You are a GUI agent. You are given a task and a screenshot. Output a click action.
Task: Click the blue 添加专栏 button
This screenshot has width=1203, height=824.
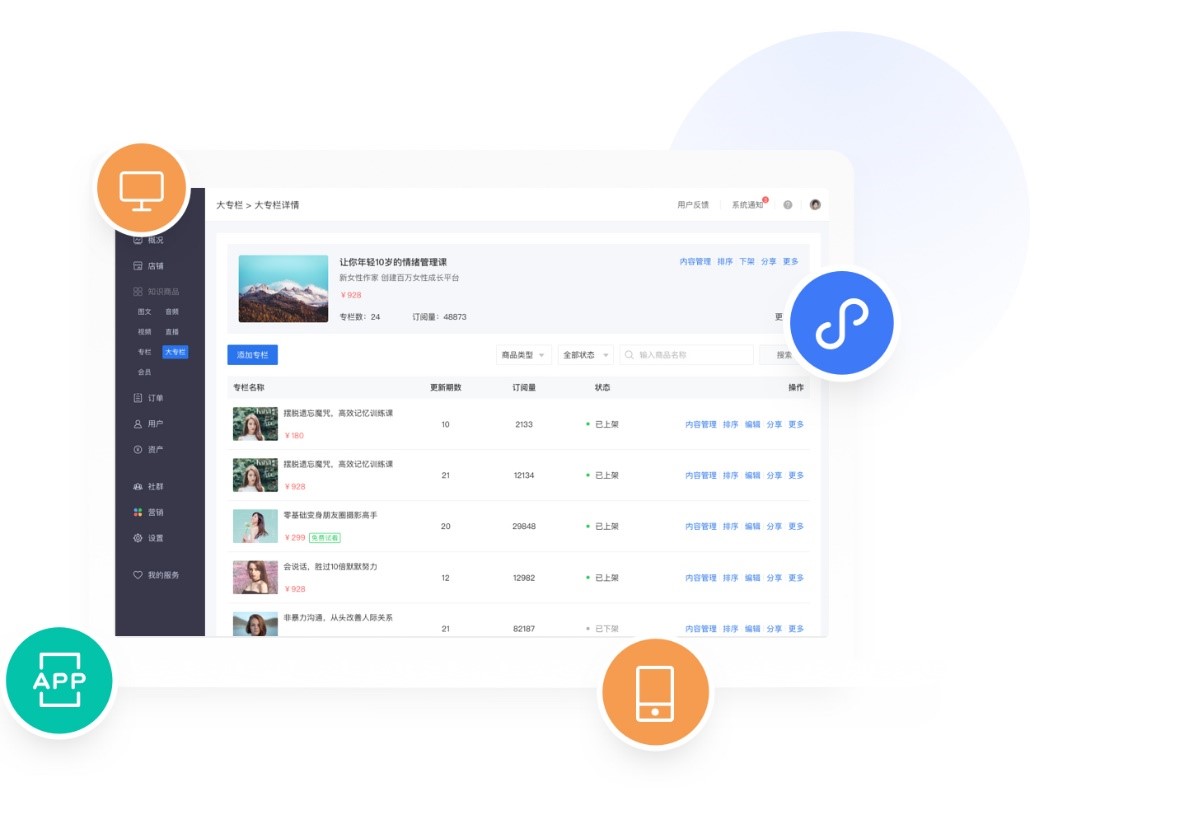252,355
